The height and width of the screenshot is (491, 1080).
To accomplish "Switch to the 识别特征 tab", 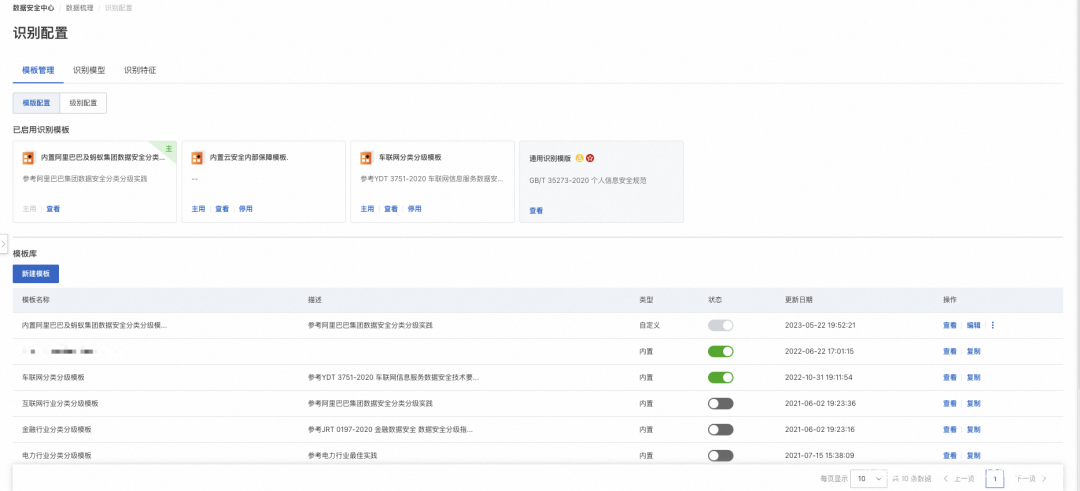I will coord(140,70).
